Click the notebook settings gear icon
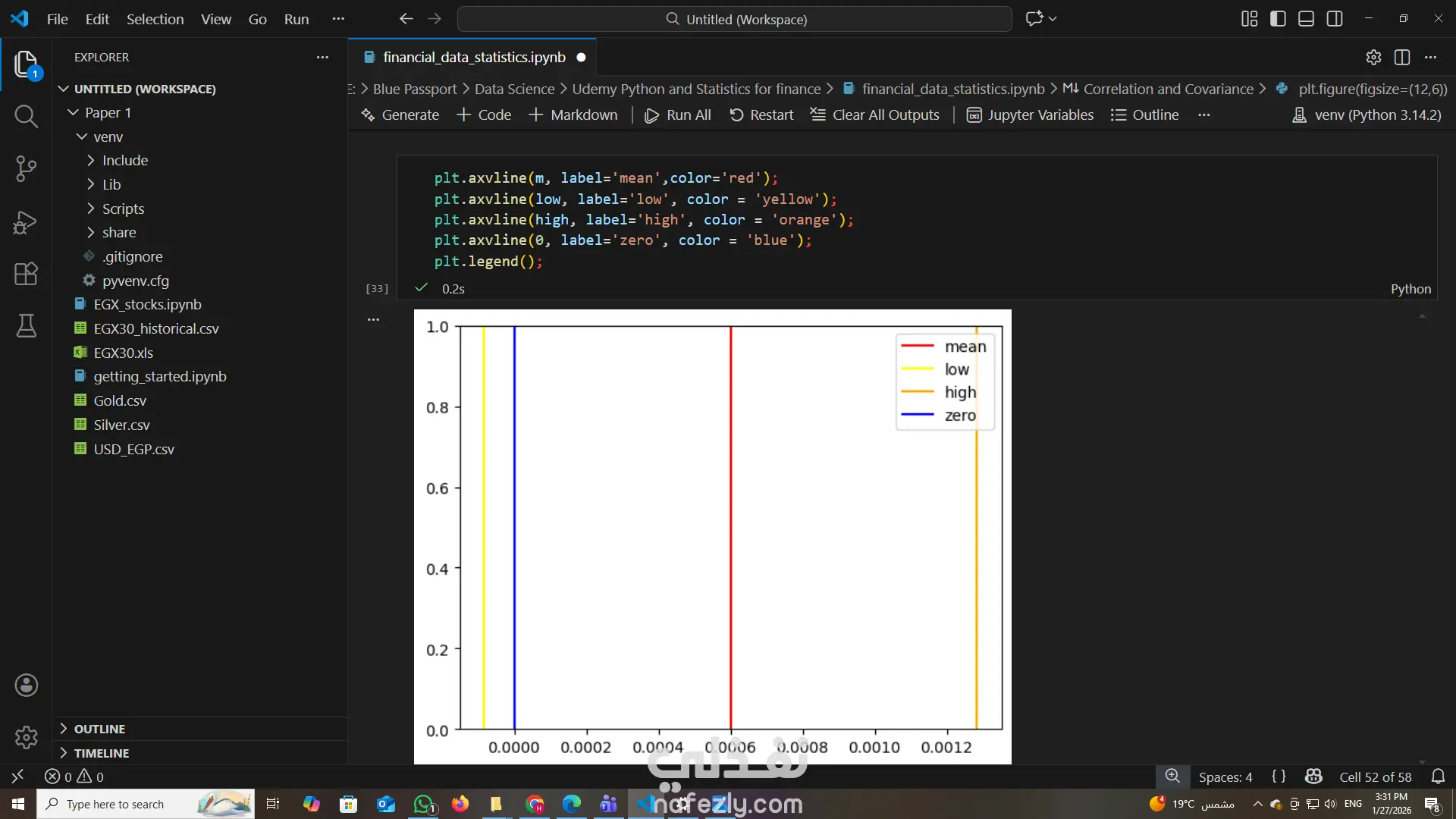This screenshot has width=1456, height=819. coord(1373,57)
